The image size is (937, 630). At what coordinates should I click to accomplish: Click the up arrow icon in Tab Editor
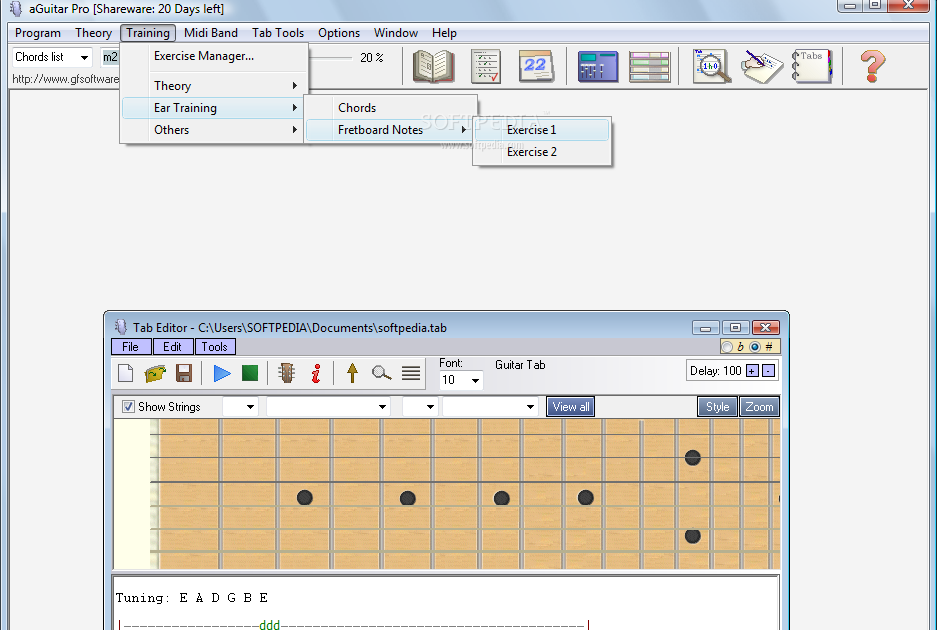353,373
